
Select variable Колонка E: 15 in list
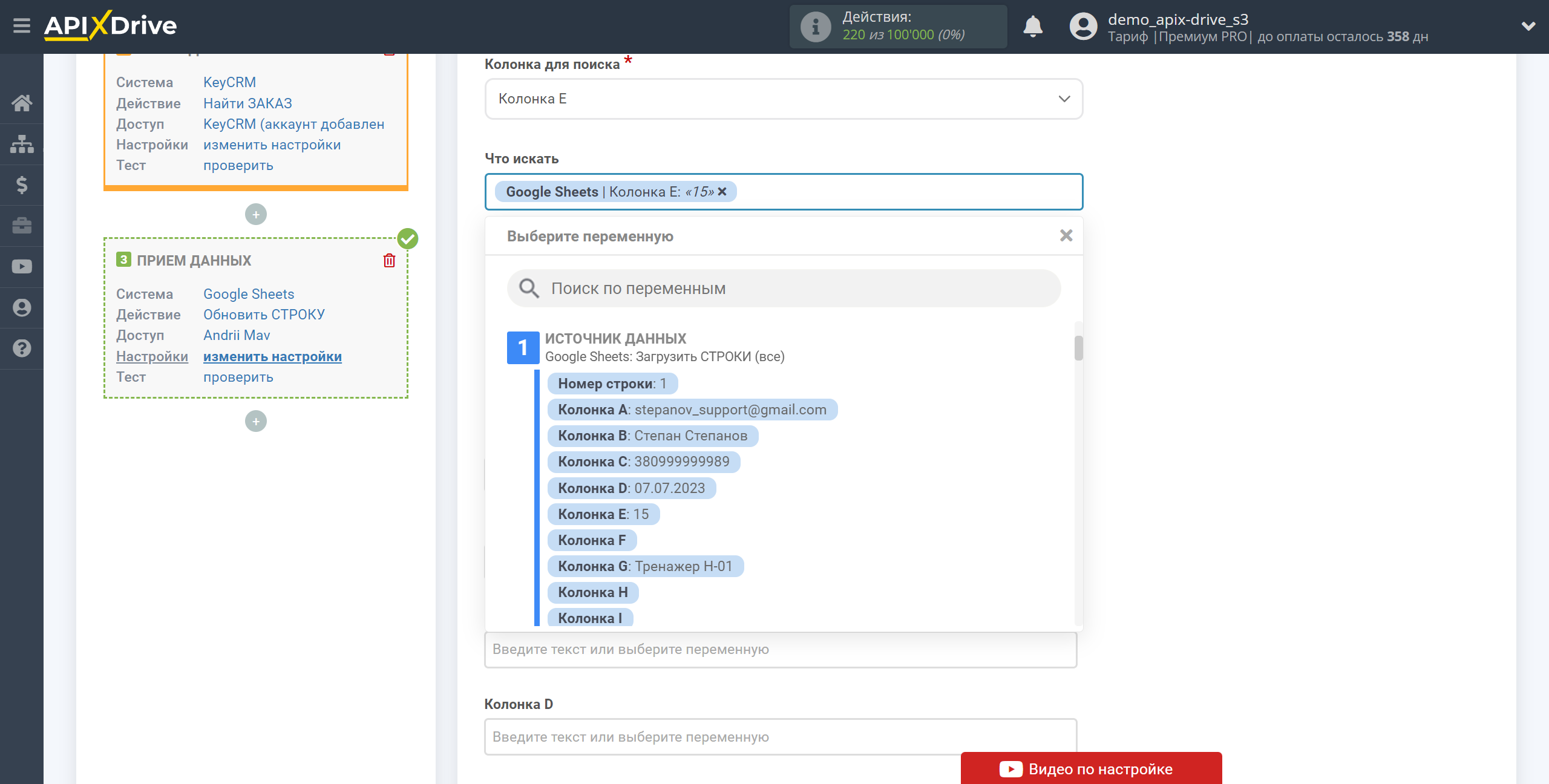pyautogui.click(x=603, y=514)
